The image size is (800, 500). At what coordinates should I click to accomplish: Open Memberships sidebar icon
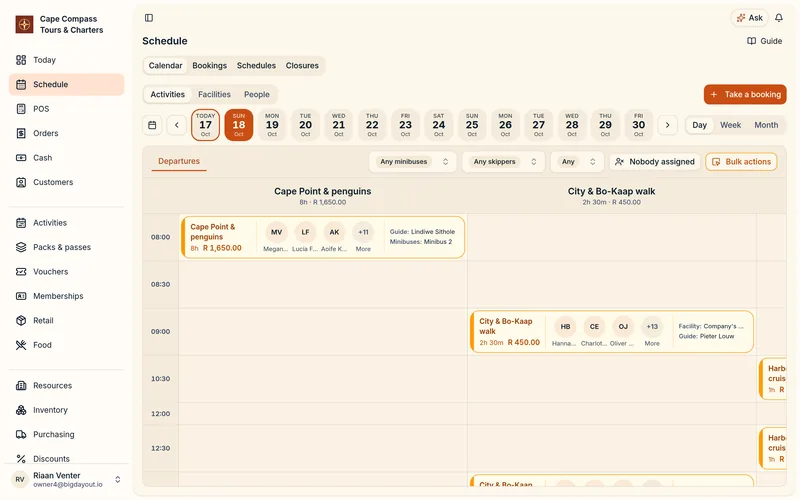click(21, 296)
